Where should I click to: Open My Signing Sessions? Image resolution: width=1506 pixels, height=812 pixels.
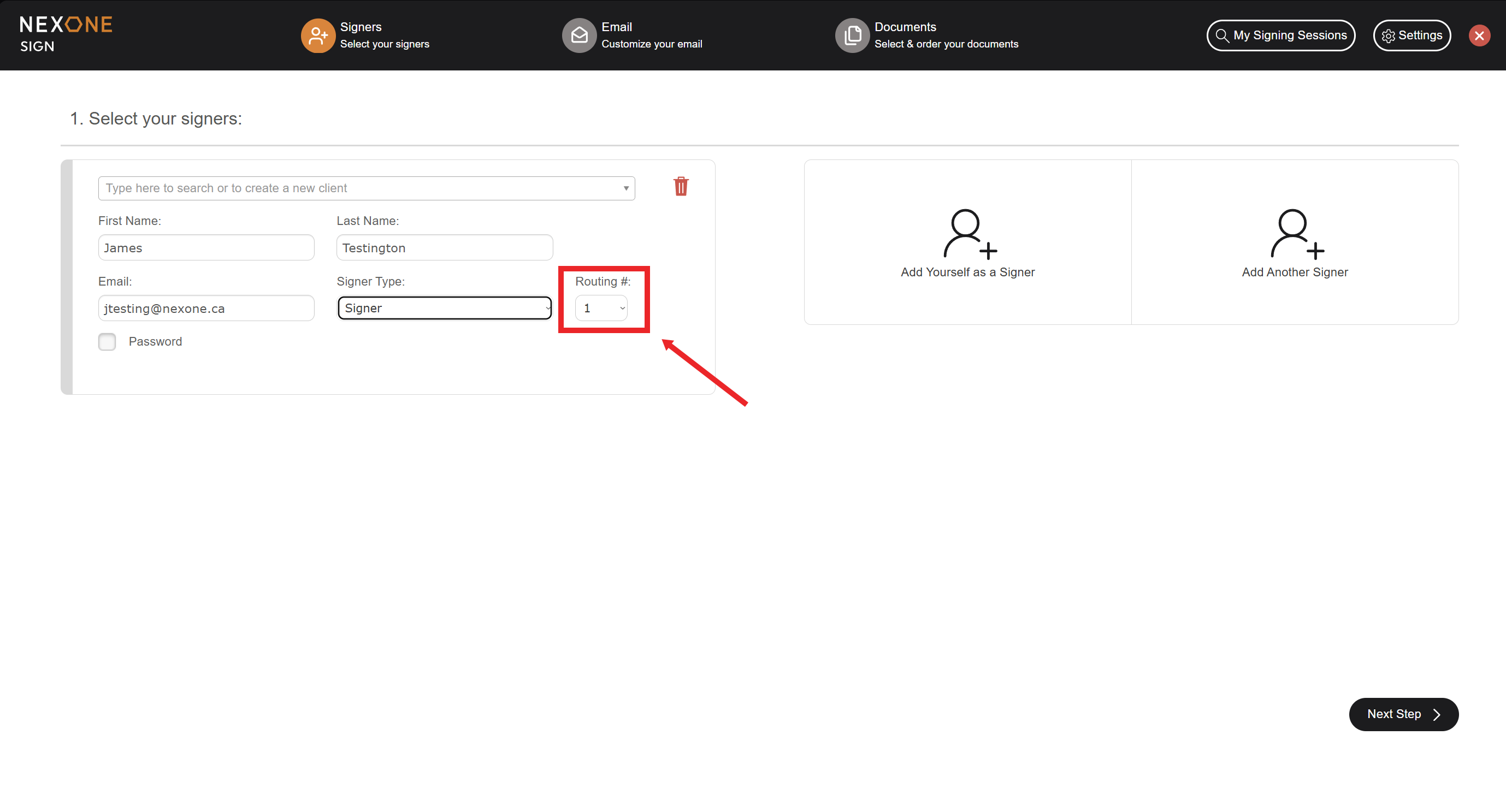(1280, 35)
